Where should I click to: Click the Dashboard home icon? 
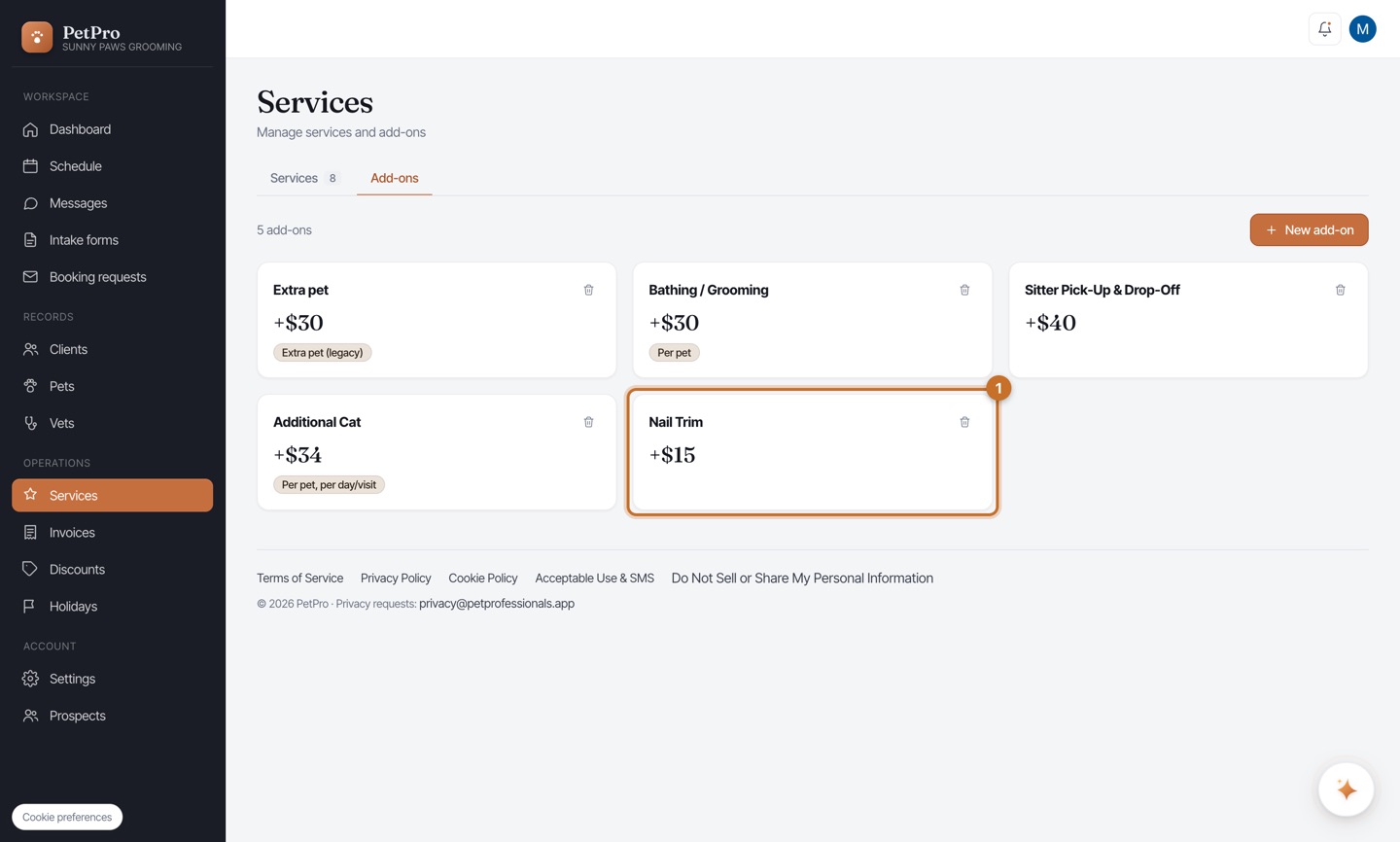point(30,129)
